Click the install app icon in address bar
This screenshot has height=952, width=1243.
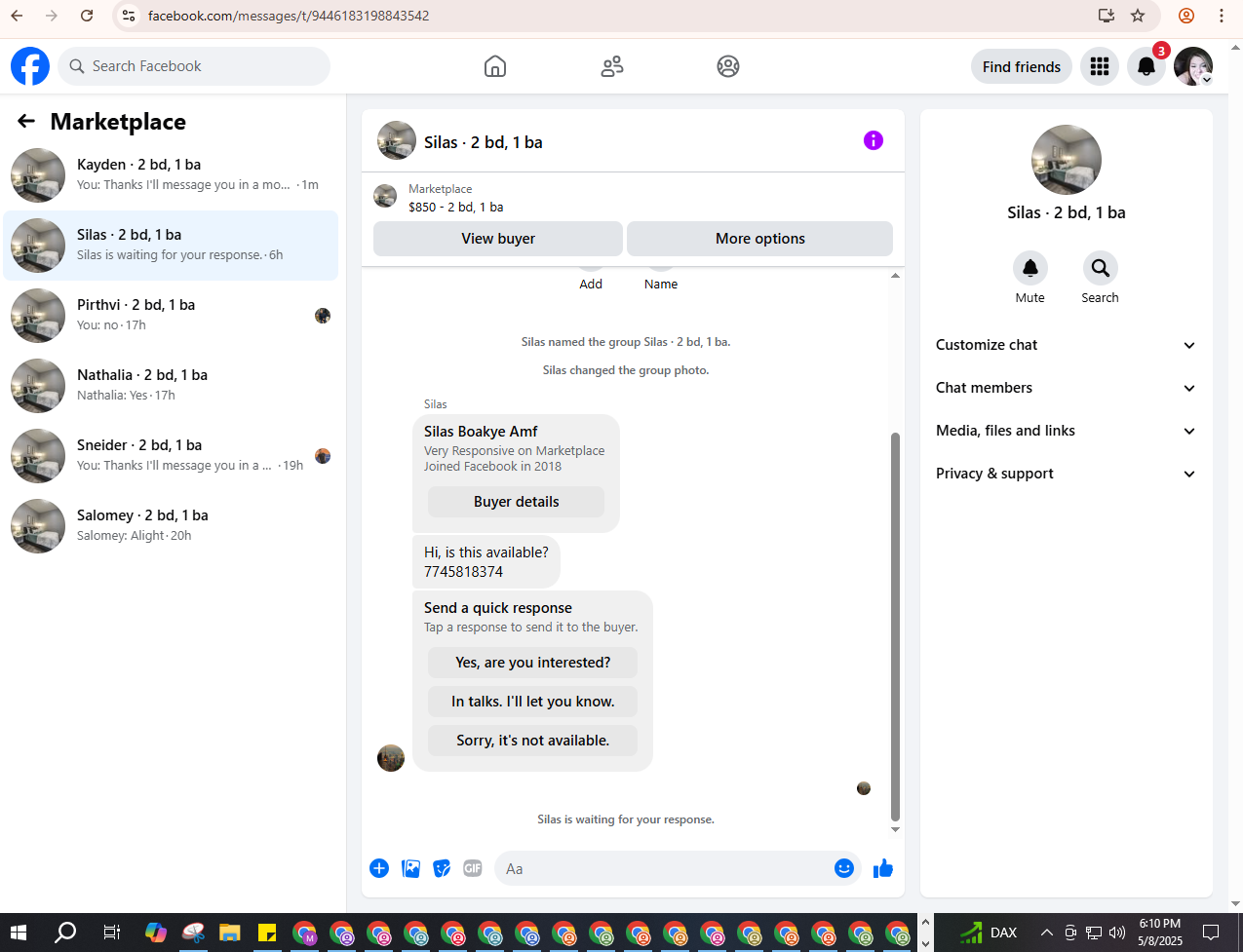click(x=1106, y=16)
